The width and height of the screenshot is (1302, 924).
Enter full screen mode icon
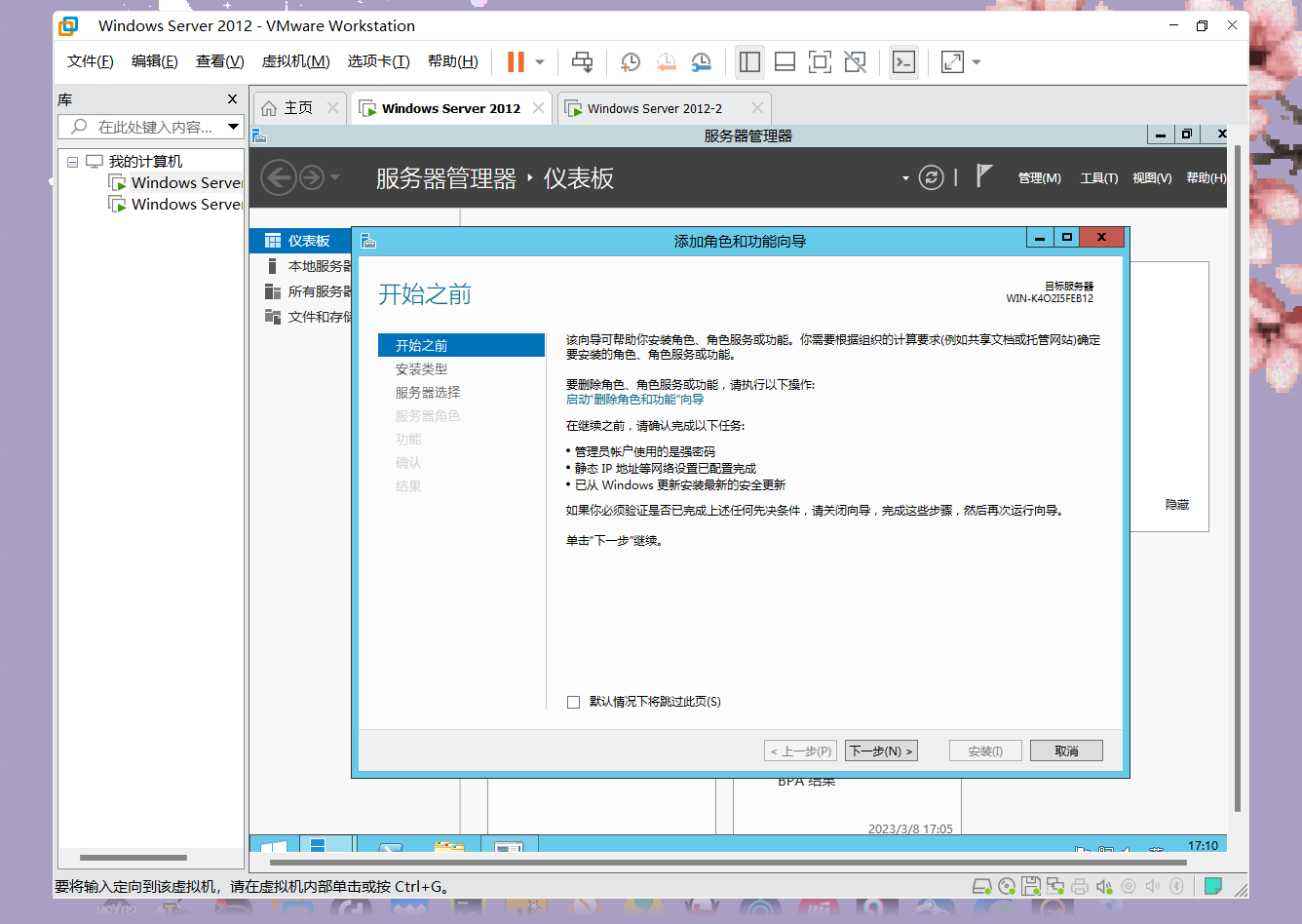(x=821, y=62)
